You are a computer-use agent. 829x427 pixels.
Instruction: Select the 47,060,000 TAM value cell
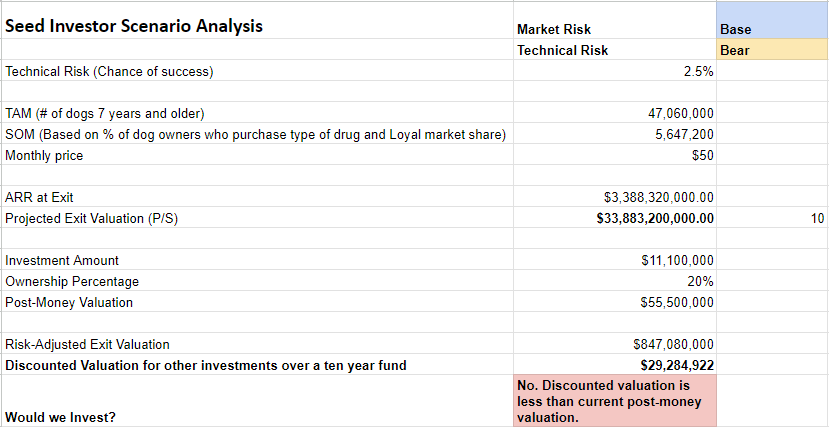coord(615,113)
